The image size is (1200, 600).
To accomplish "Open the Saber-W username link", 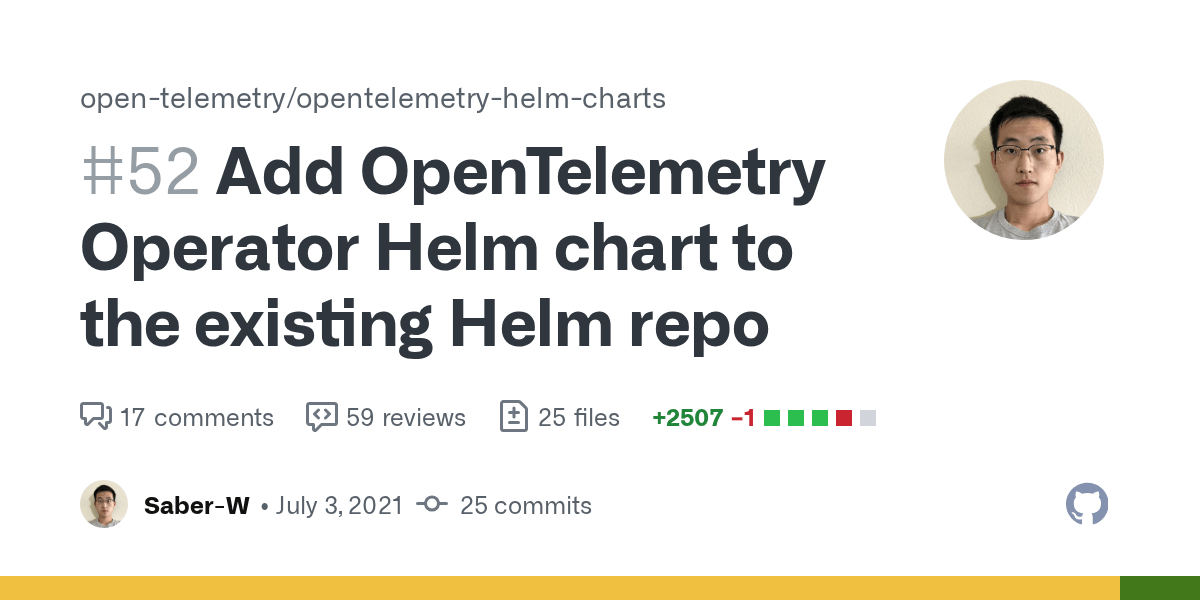I will tap(197, 505).
